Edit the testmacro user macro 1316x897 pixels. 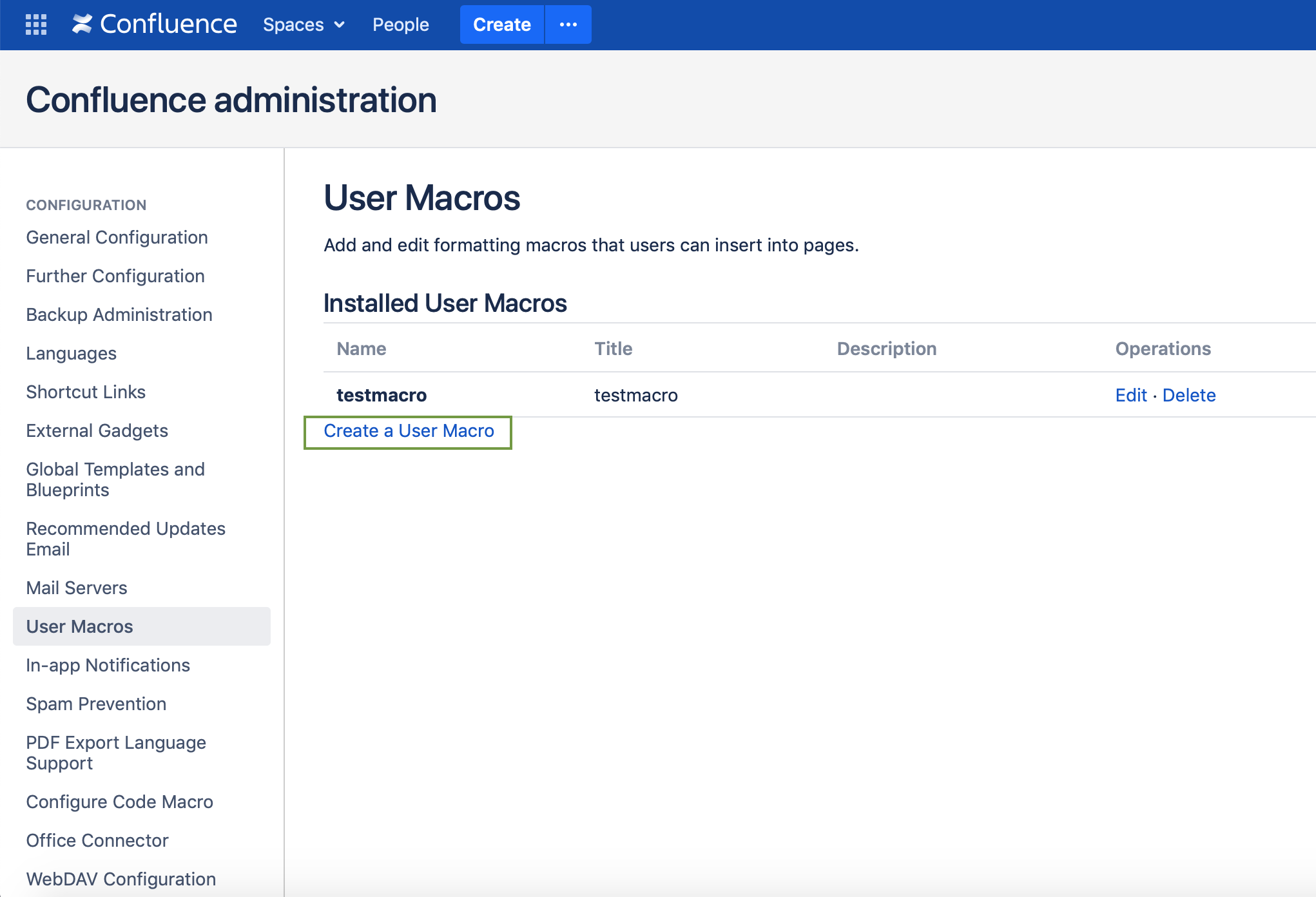(x=1131, y=395)
